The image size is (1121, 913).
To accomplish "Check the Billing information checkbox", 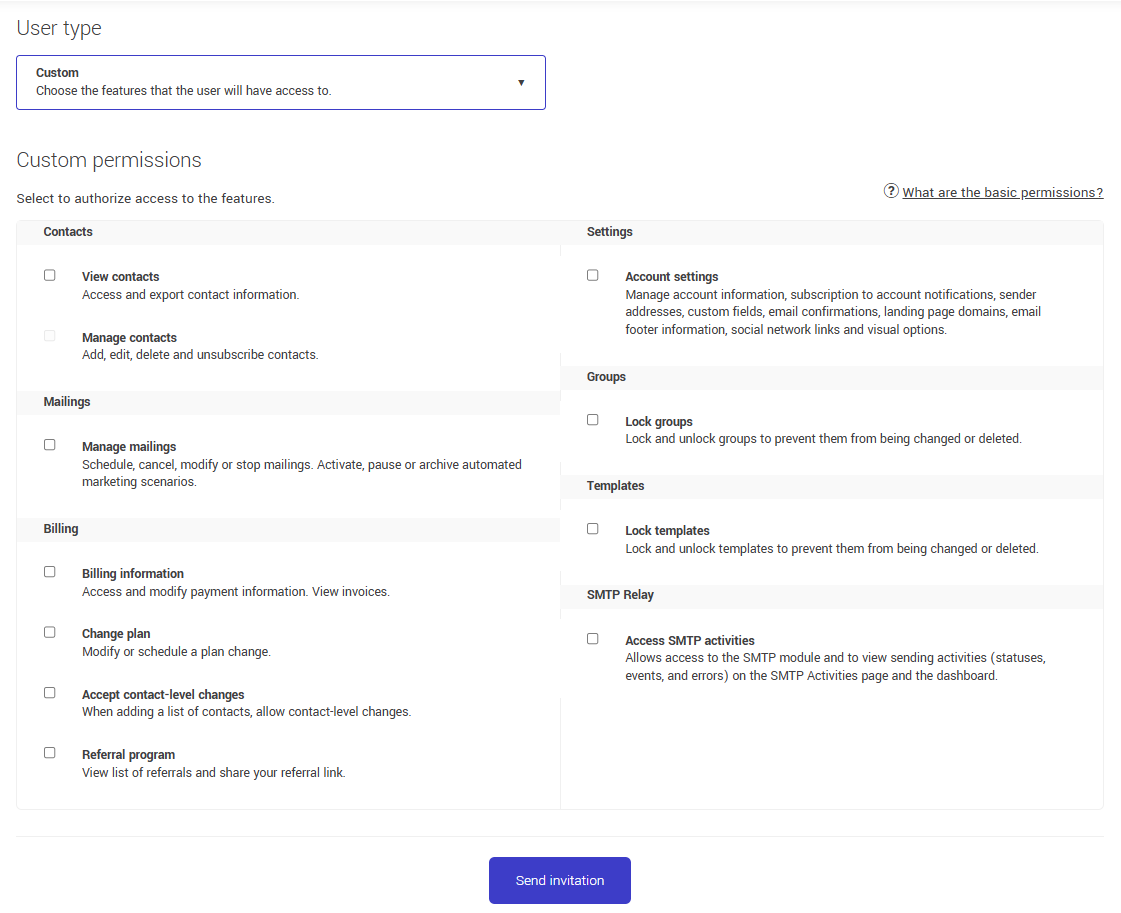I will [49, 571].
